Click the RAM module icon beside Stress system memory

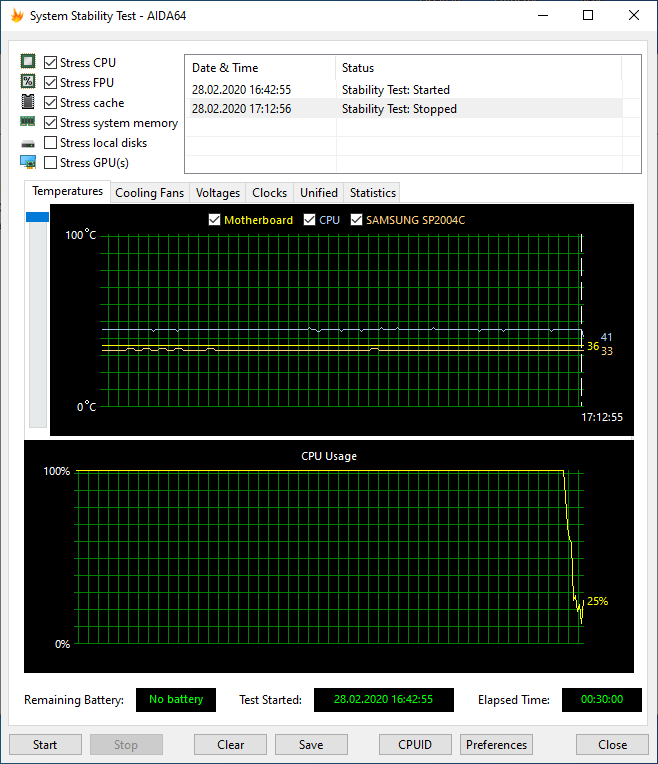[27, 121]
